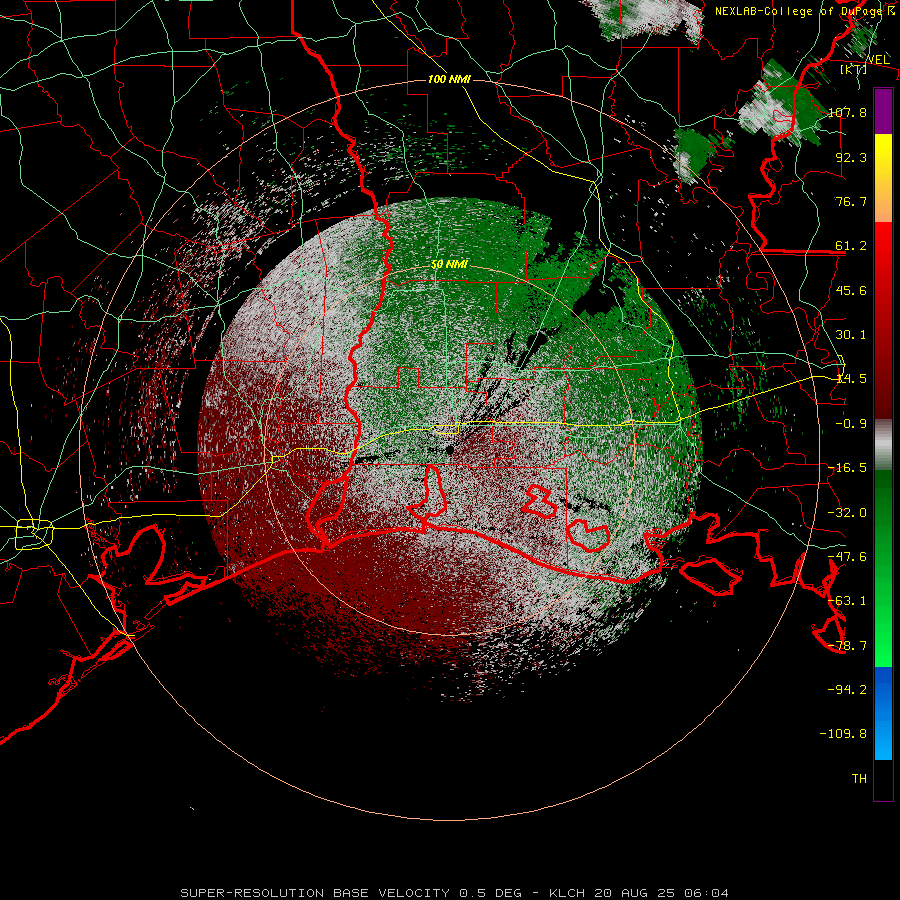Click the radar product caption at bottom
The height and width of the screenshot is (900, 900).
point(455,893)
